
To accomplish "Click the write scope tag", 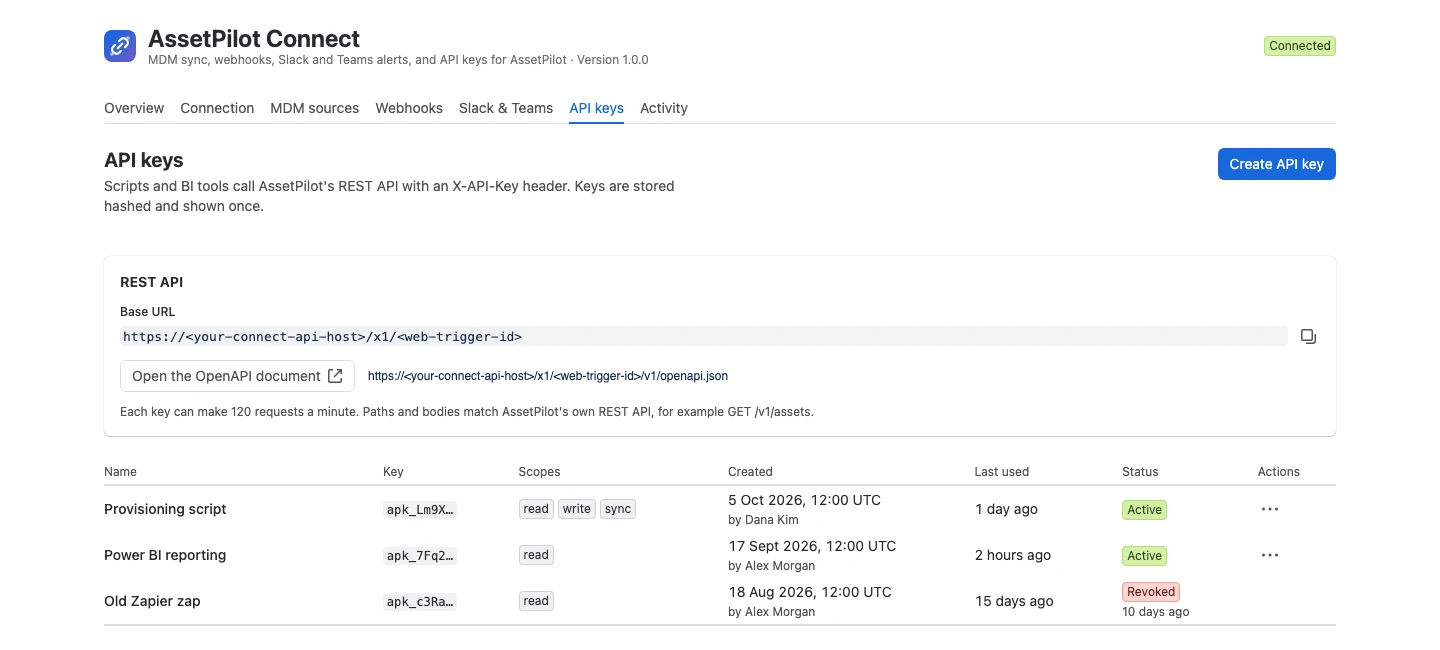I will [577, 509].
